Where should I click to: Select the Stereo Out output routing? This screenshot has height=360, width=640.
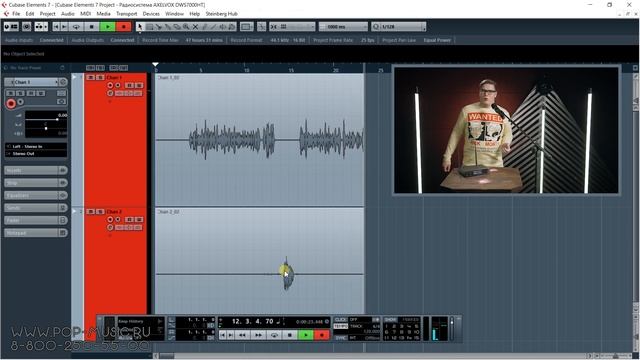click(x=36, y=153)
